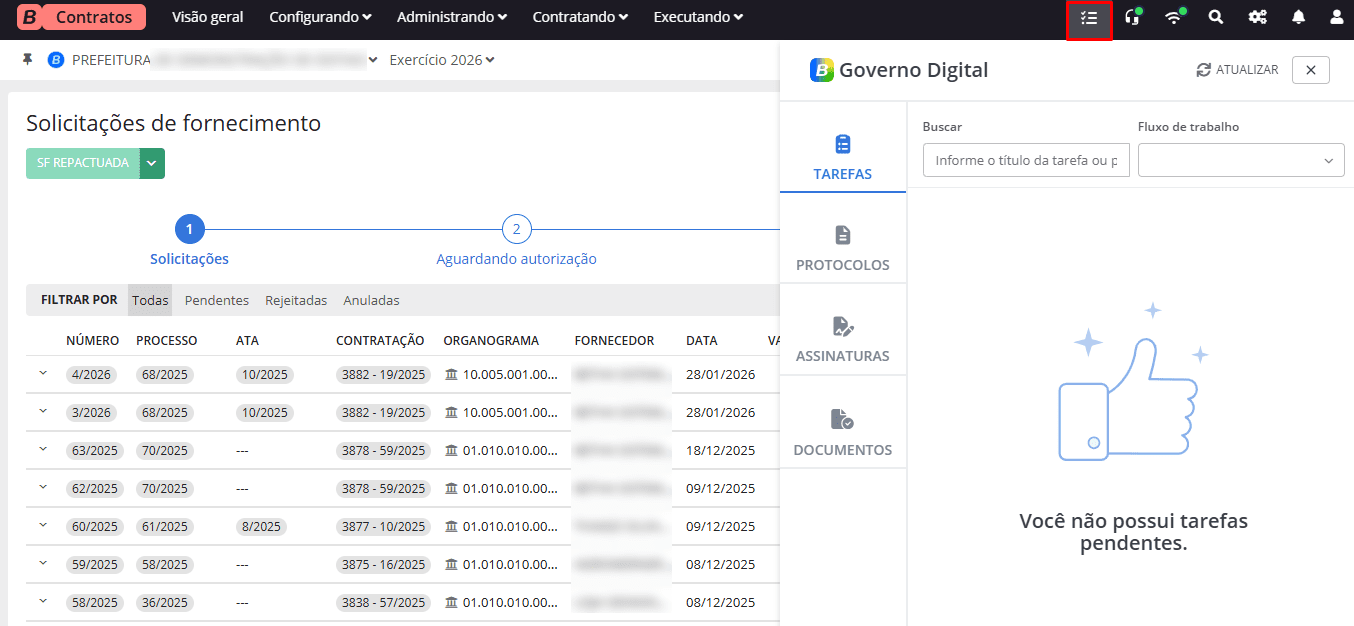Expand row for solicitation 4/2026
This screenshot has height=626, width=1354.
43,374
